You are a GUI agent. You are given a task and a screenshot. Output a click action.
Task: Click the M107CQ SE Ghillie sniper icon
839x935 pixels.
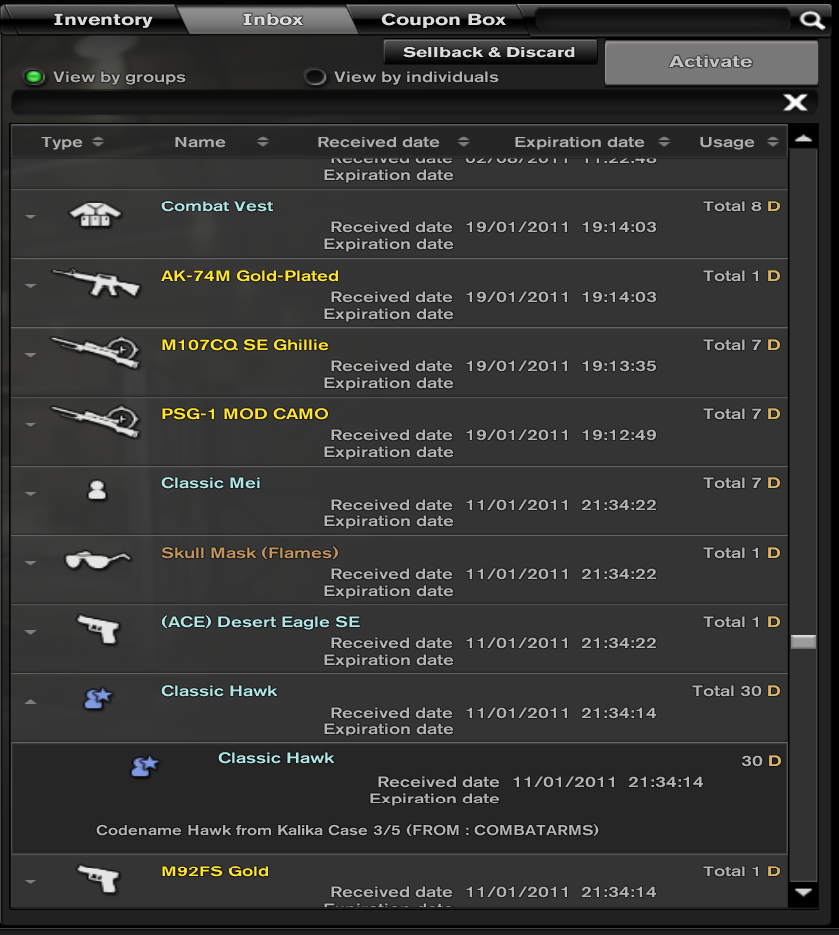pos(95,351)
